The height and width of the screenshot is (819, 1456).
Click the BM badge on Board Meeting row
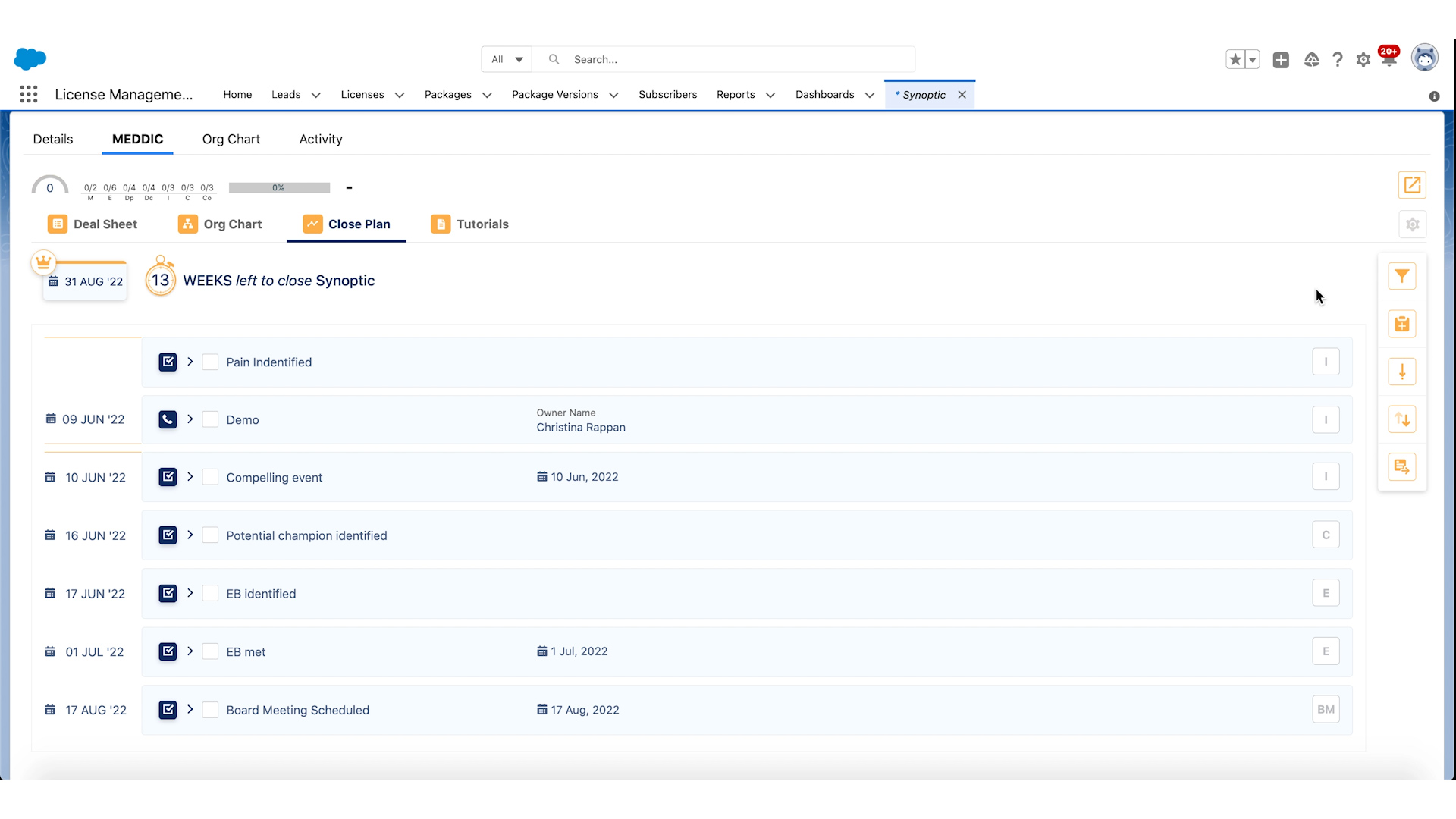1326,710
